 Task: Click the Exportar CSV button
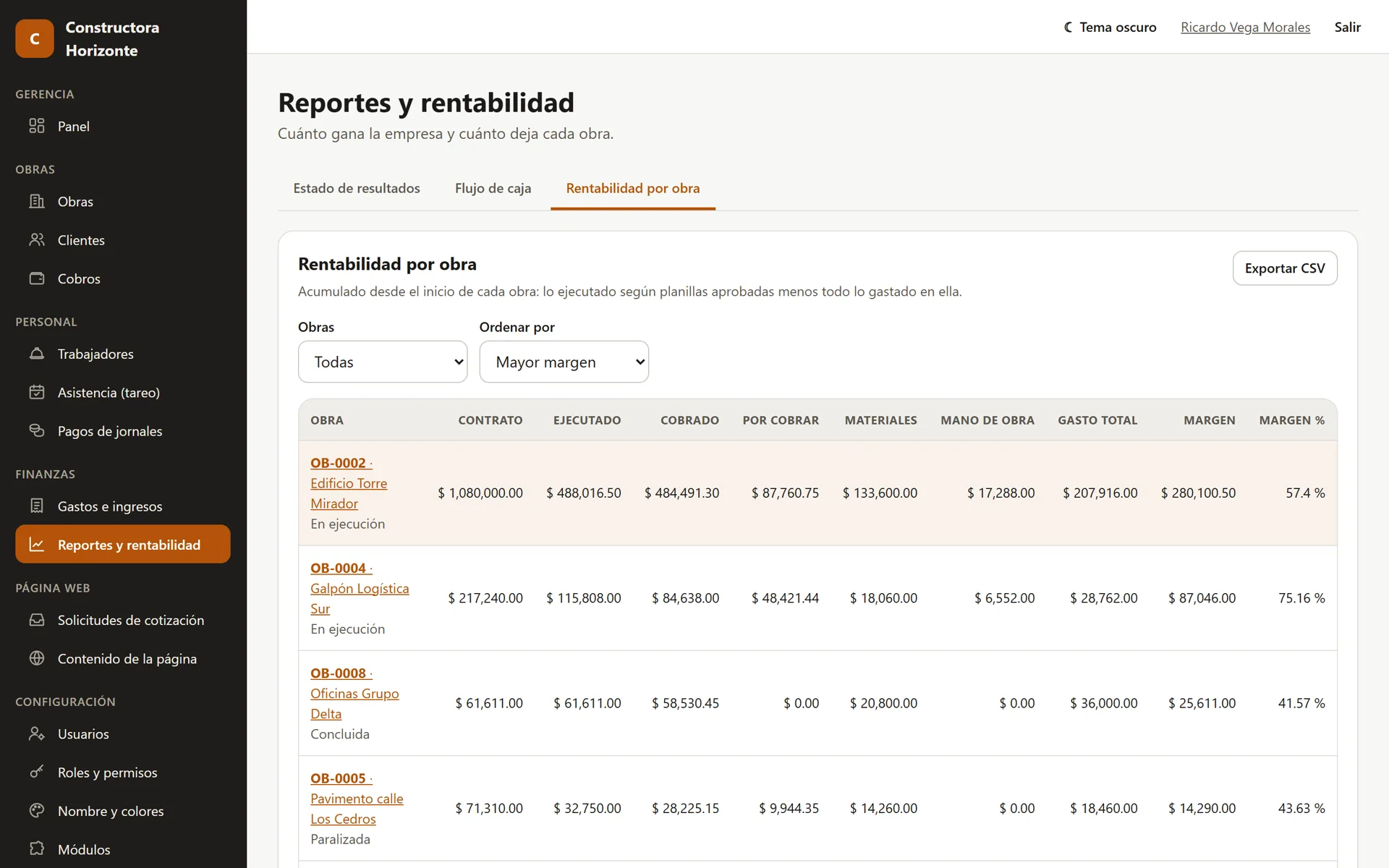1285,268
